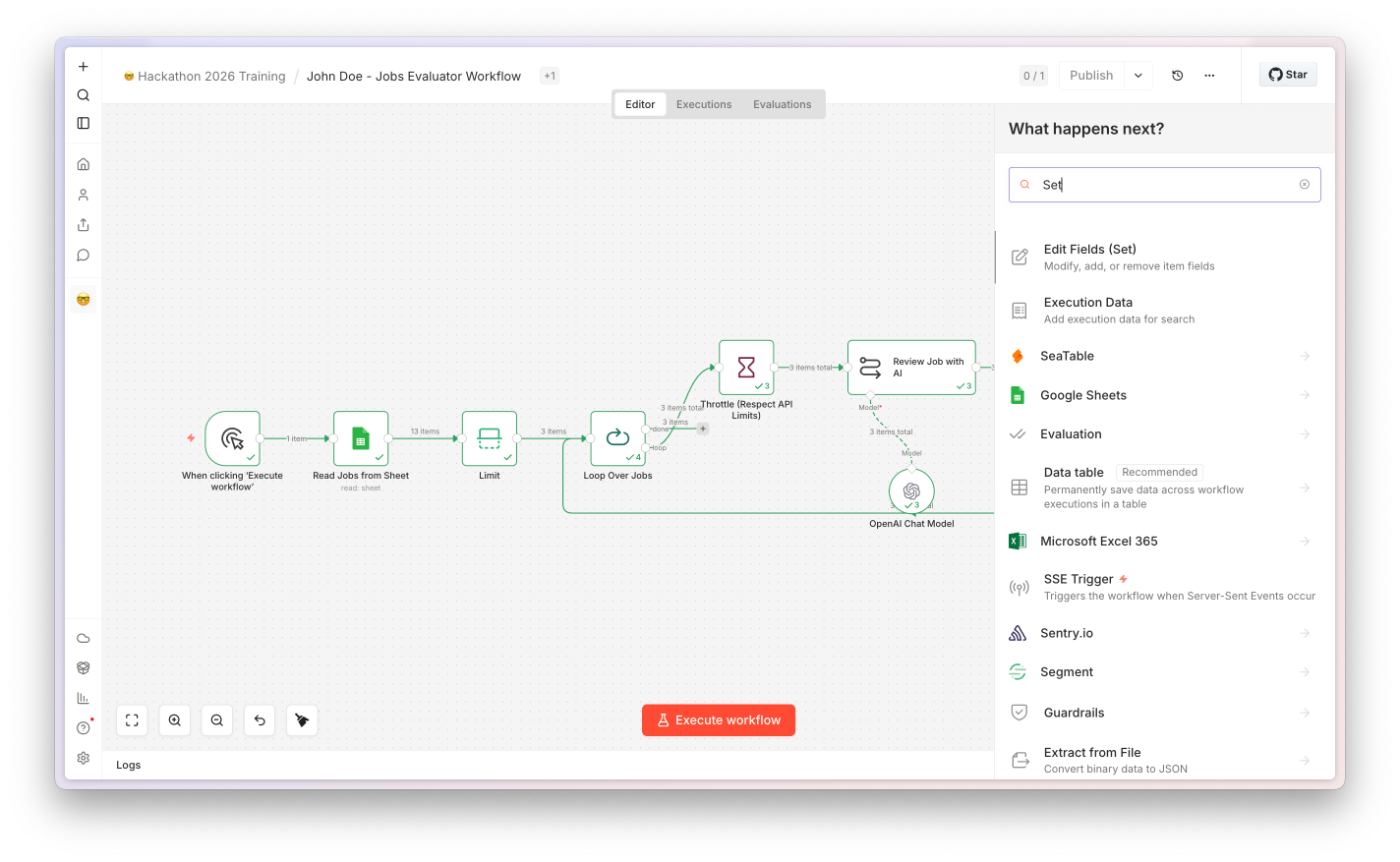Select the OpenAI Chat Model node
1400x862 pixels.
pyautogui.click(x=911, y=490)
